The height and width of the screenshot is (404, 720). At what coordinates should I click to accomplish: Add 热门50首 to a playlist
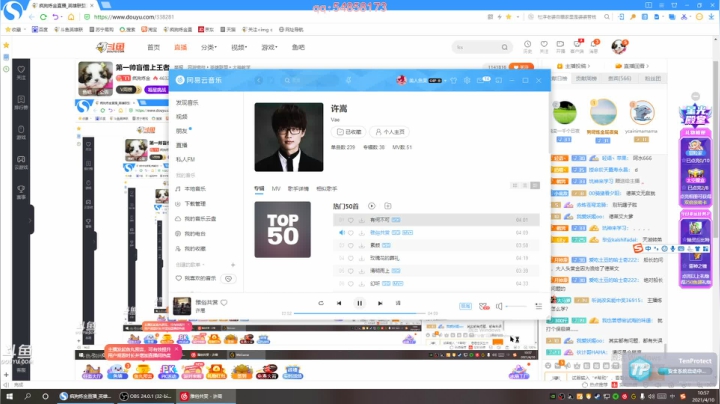[x=388, y=206]
